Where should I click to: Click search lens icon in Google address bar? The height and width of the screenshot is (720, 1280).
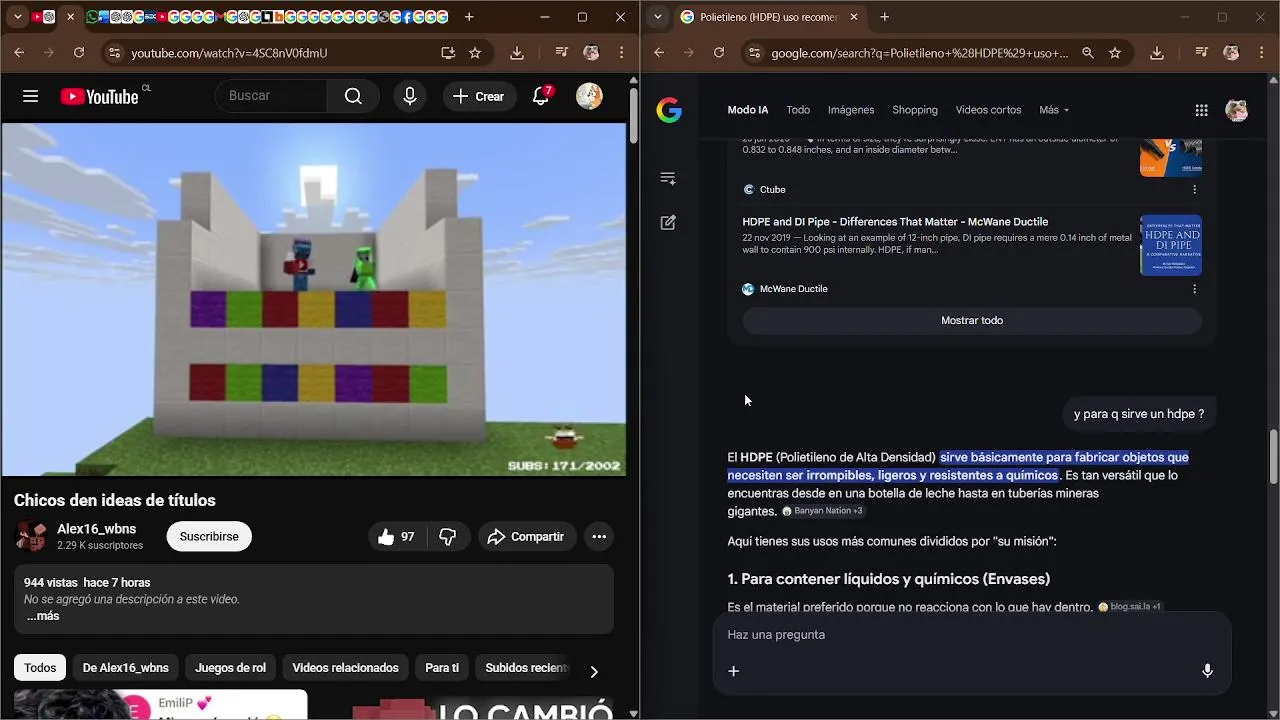click(1088, 53)
